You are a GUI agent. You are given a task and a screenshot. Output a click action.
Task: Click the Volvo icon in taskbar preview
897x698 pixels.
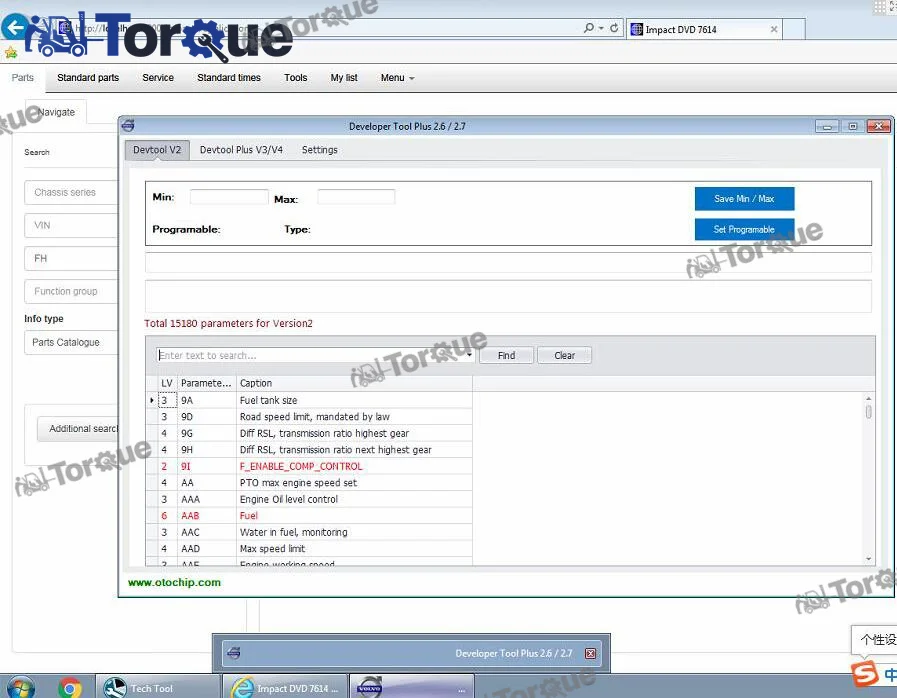(x=234, y=653)
